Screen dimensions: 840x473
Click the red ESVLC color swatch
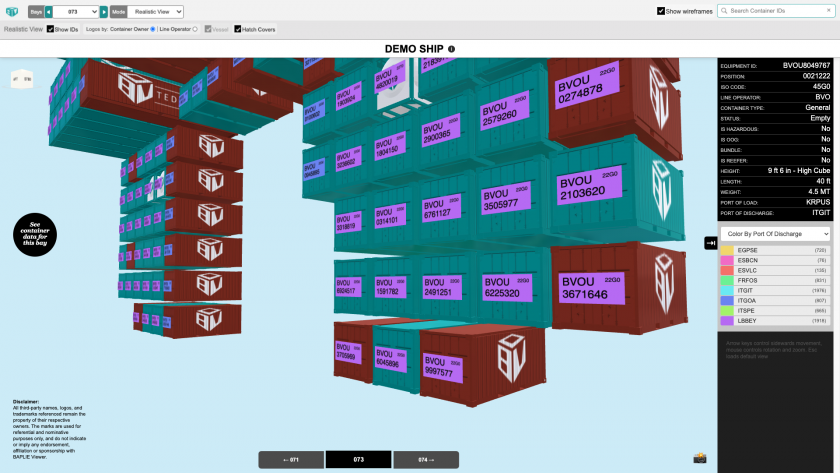[727, 271]
